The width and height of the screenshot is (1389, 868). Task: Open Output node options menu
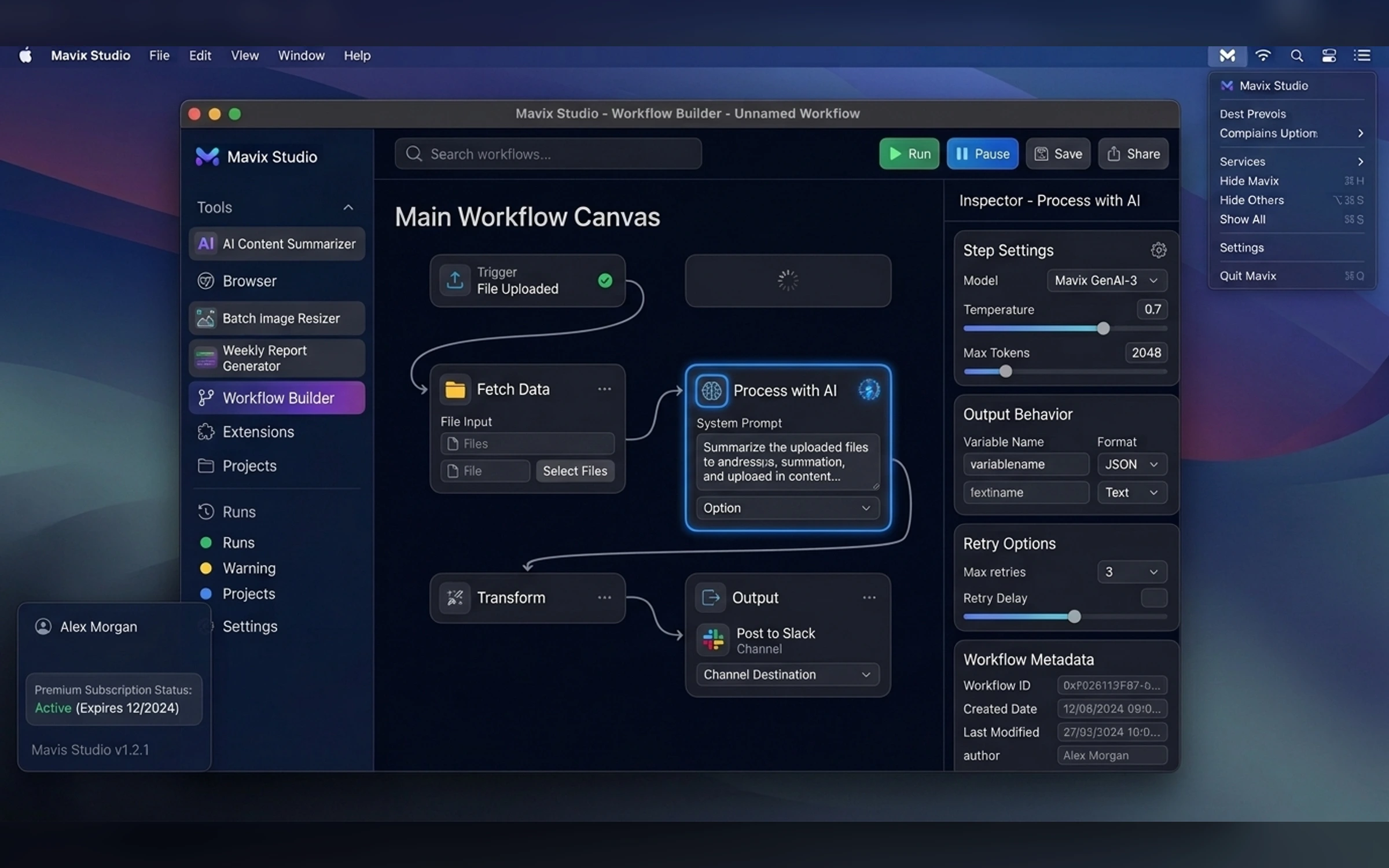coord(869,598)
